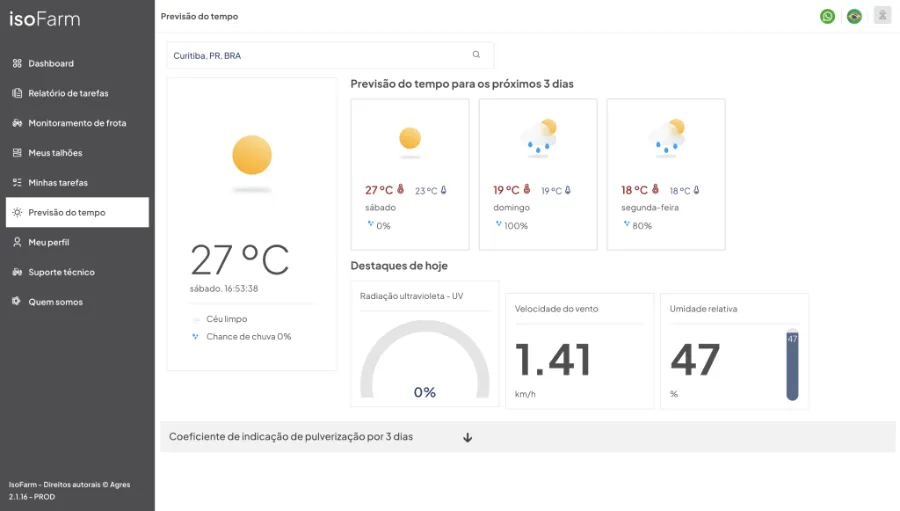This screenshot has width=900, height=511.
Task: Click the Suporte técnico tractor icon
Action: pyautogui.click(x=17, y=272)
